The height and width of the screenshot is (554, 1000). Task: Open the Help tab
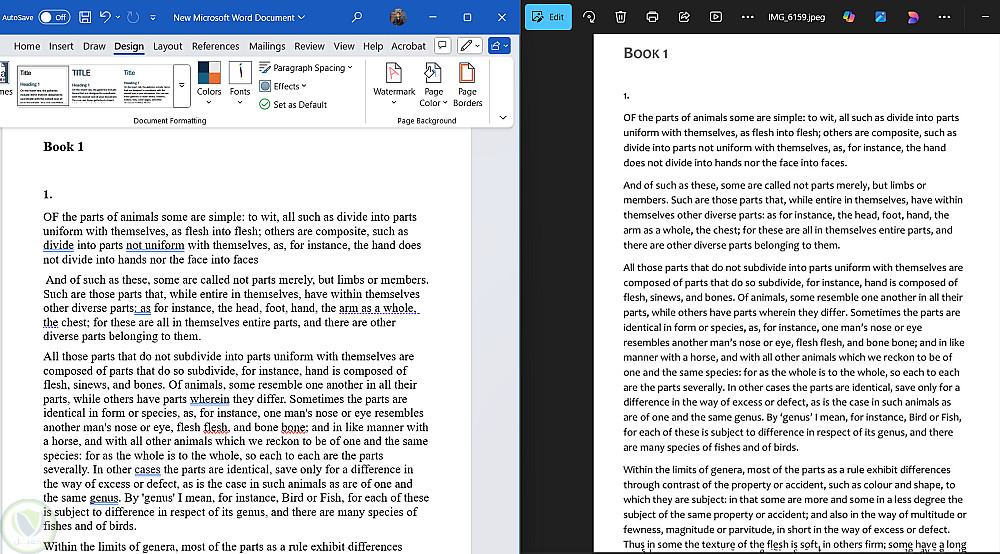pyautogui.click(x=373, y=46)
